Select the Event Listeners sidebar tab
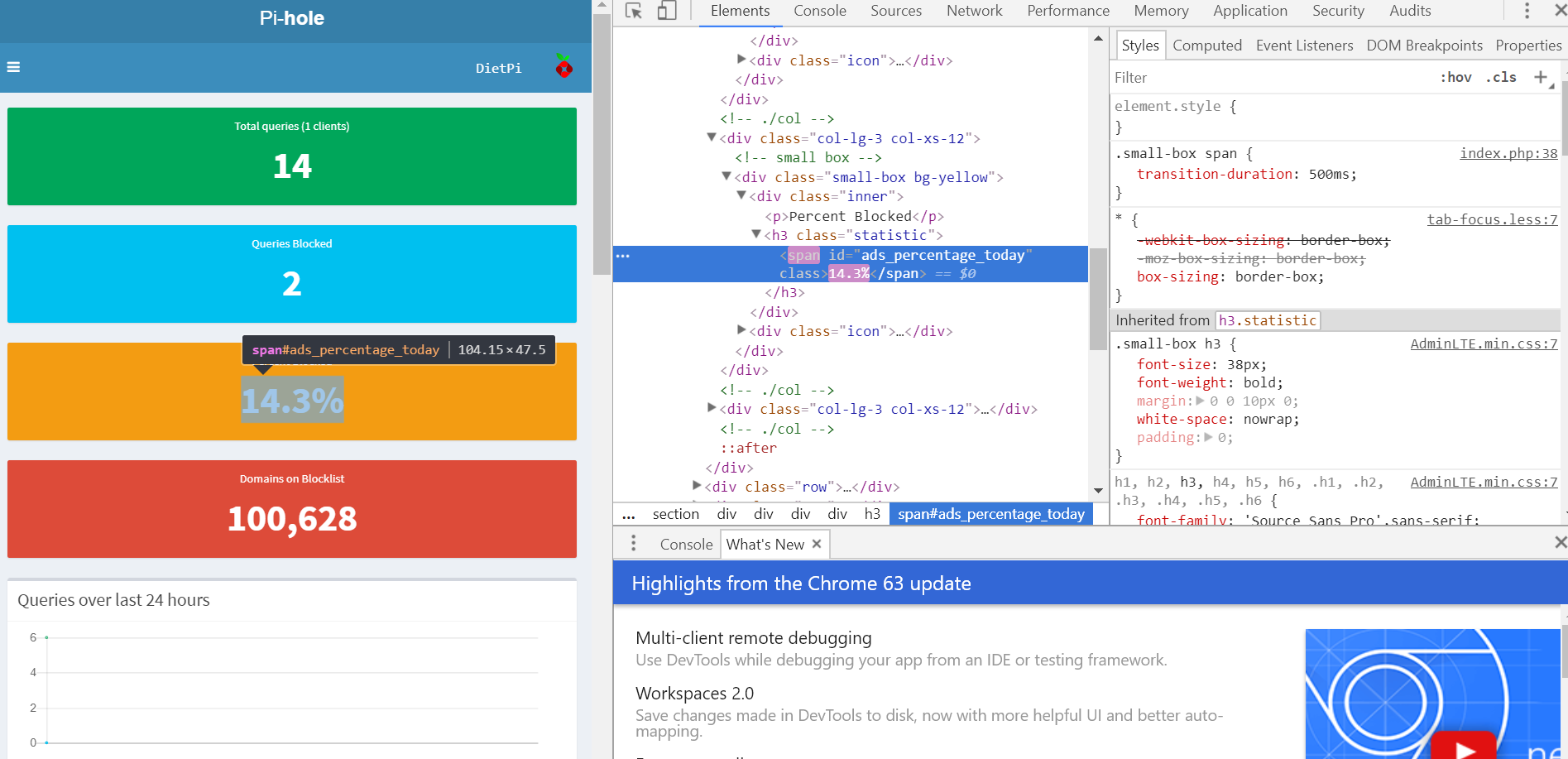 coord(1304,46)
